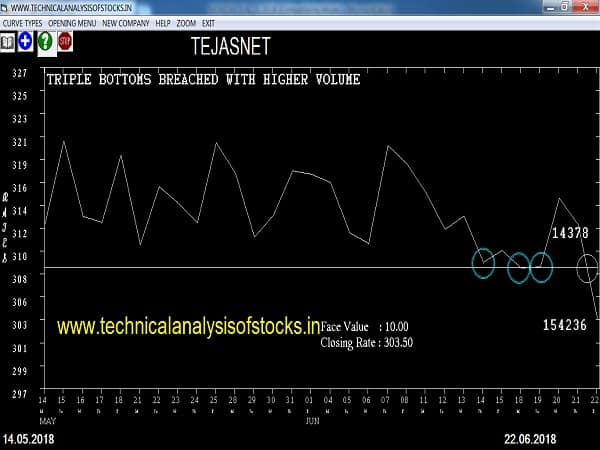Click the start date 14.05.2018
The image size is (600, 450).
tap(29, 439)
